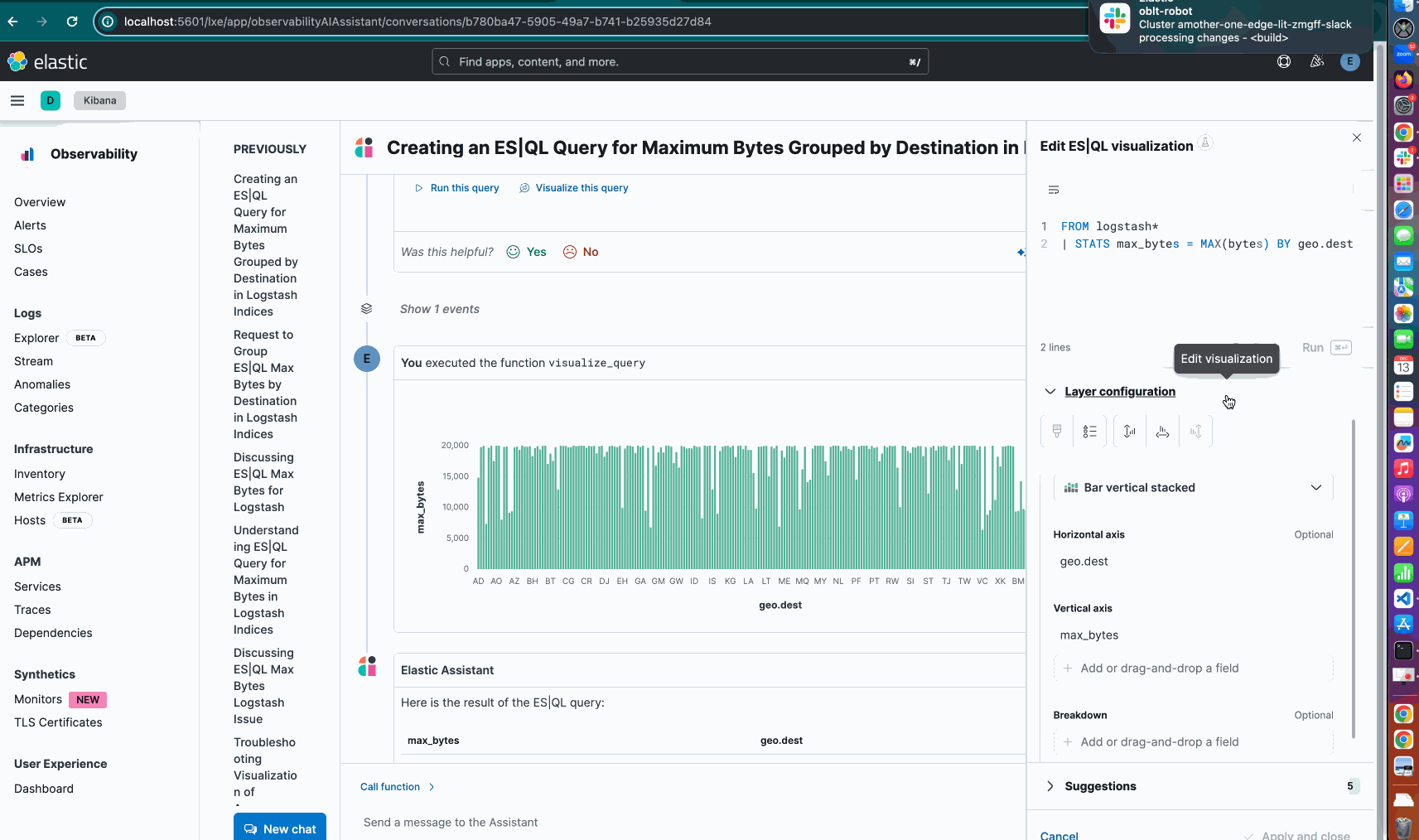Open Bar vertical stacked chart type dropdown
Viewport: 1419px width, 840px height.
(1193, 488)
